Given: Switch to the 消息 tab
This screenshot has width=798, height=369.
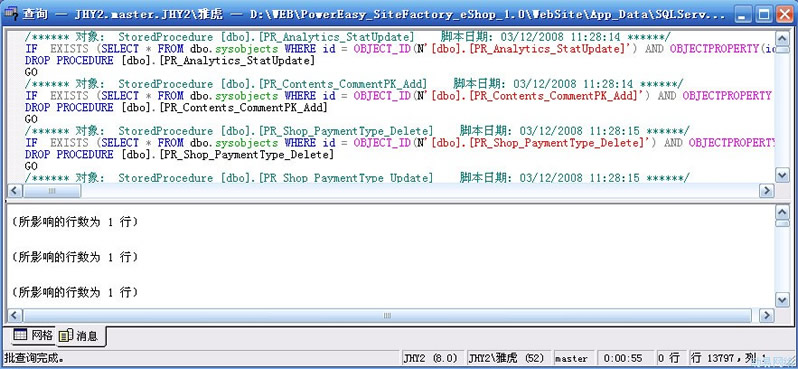Looking at the screenshot, I should tap(80, 336).
